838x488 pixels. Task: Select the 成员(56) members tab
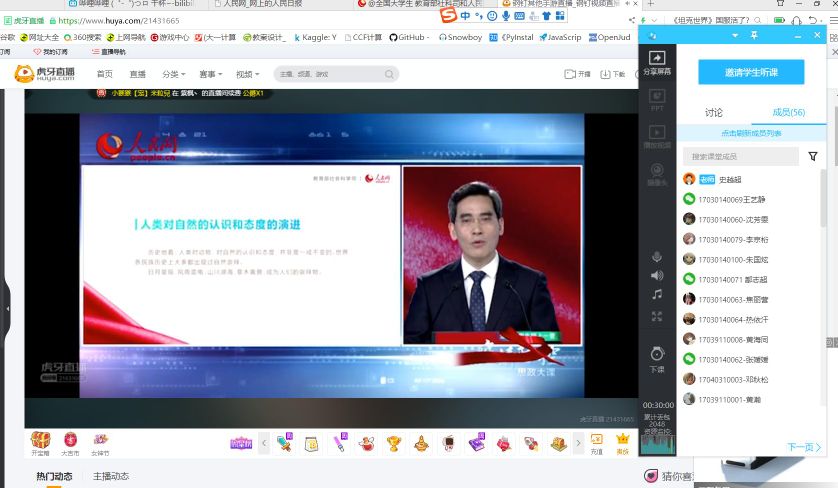pos(789,113)
